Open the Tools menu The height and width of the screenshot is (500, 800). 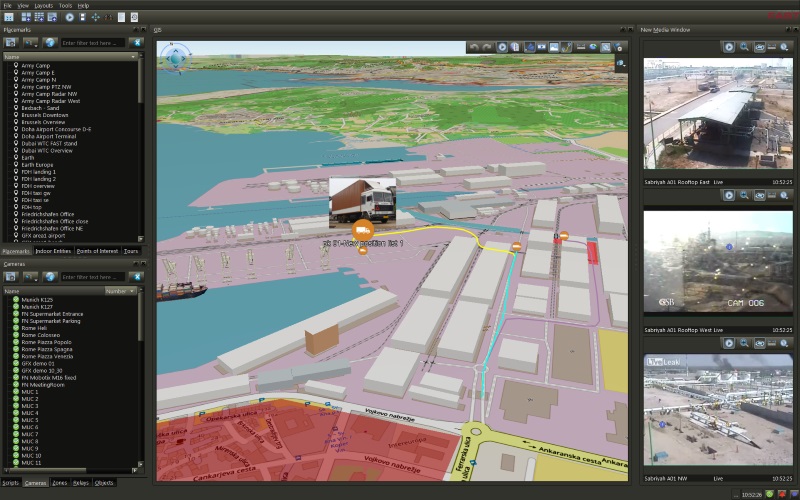[x=65, y=5]
